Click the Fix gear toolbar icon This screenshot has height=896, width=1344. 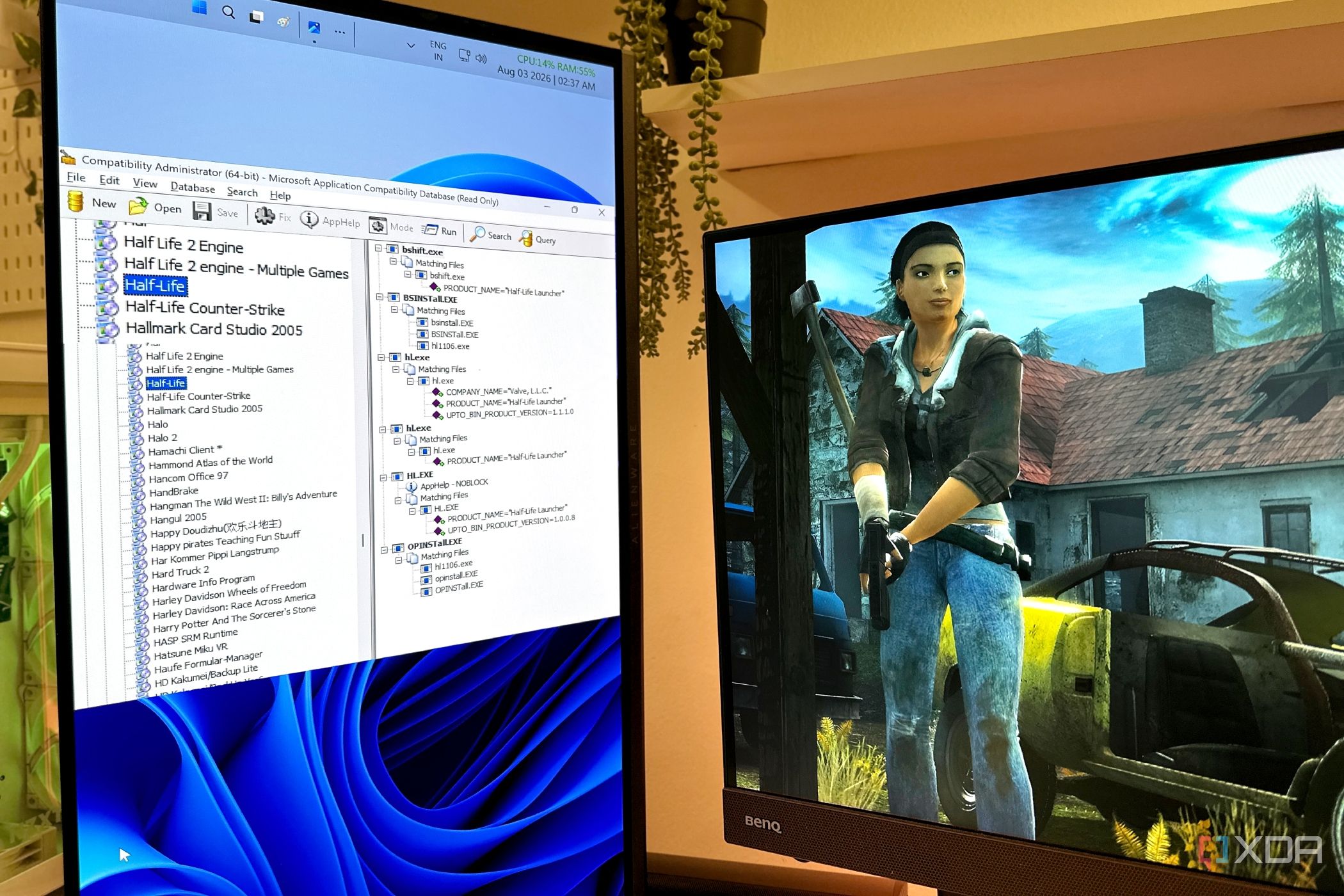coord(264,216)
